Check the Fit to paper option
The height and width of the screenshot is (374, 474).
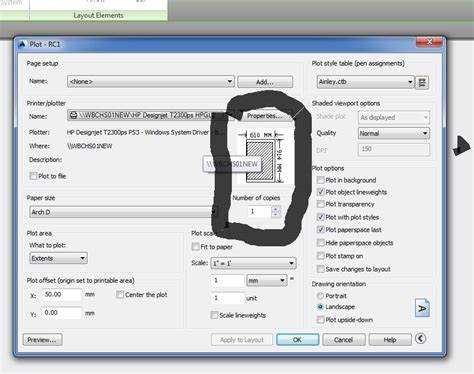[195, 247]
